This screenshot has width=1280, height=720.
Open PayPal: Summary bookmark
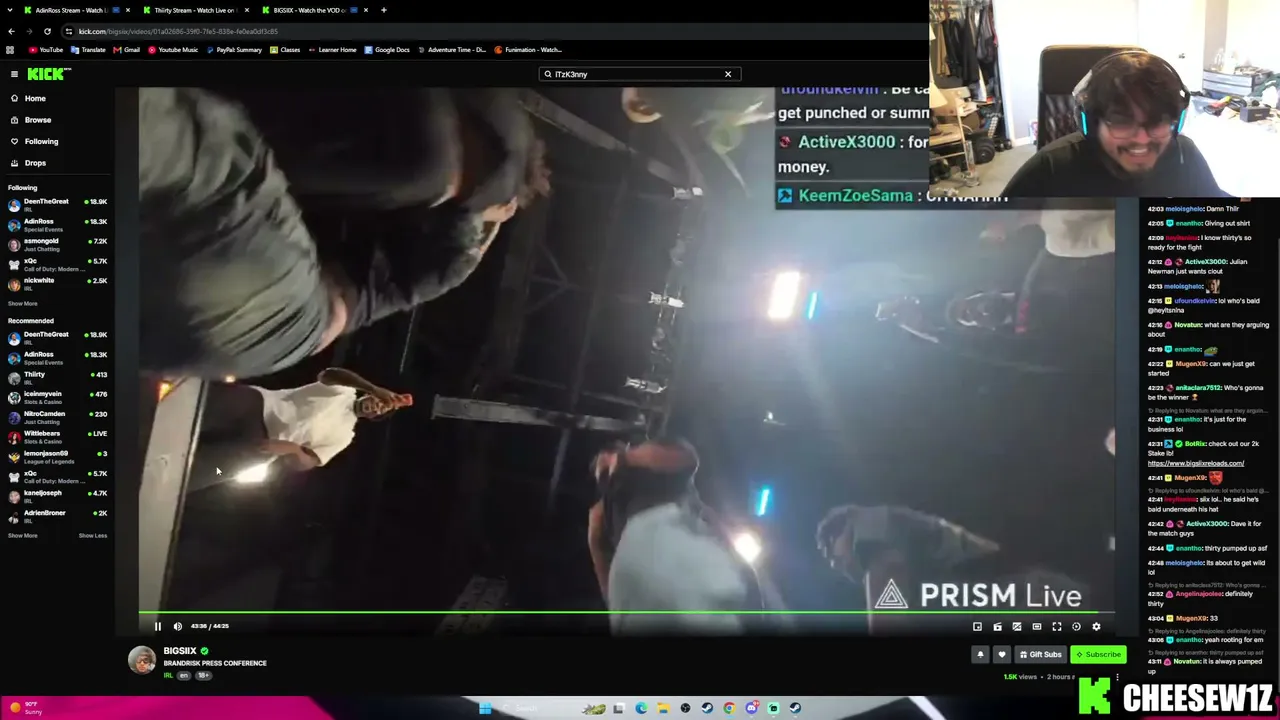point(233,50)
